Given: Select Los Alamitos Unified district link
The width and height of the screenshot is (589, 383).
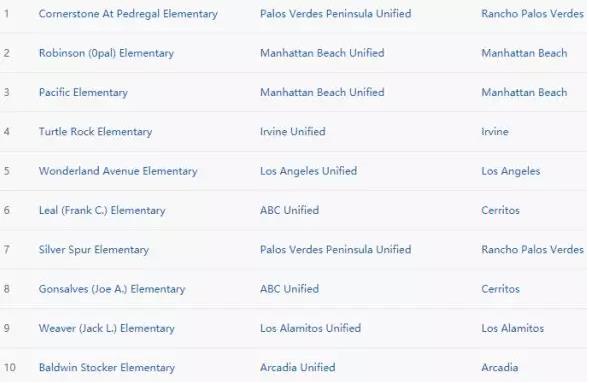Looking at the screenshot, I should coord(310,328).
